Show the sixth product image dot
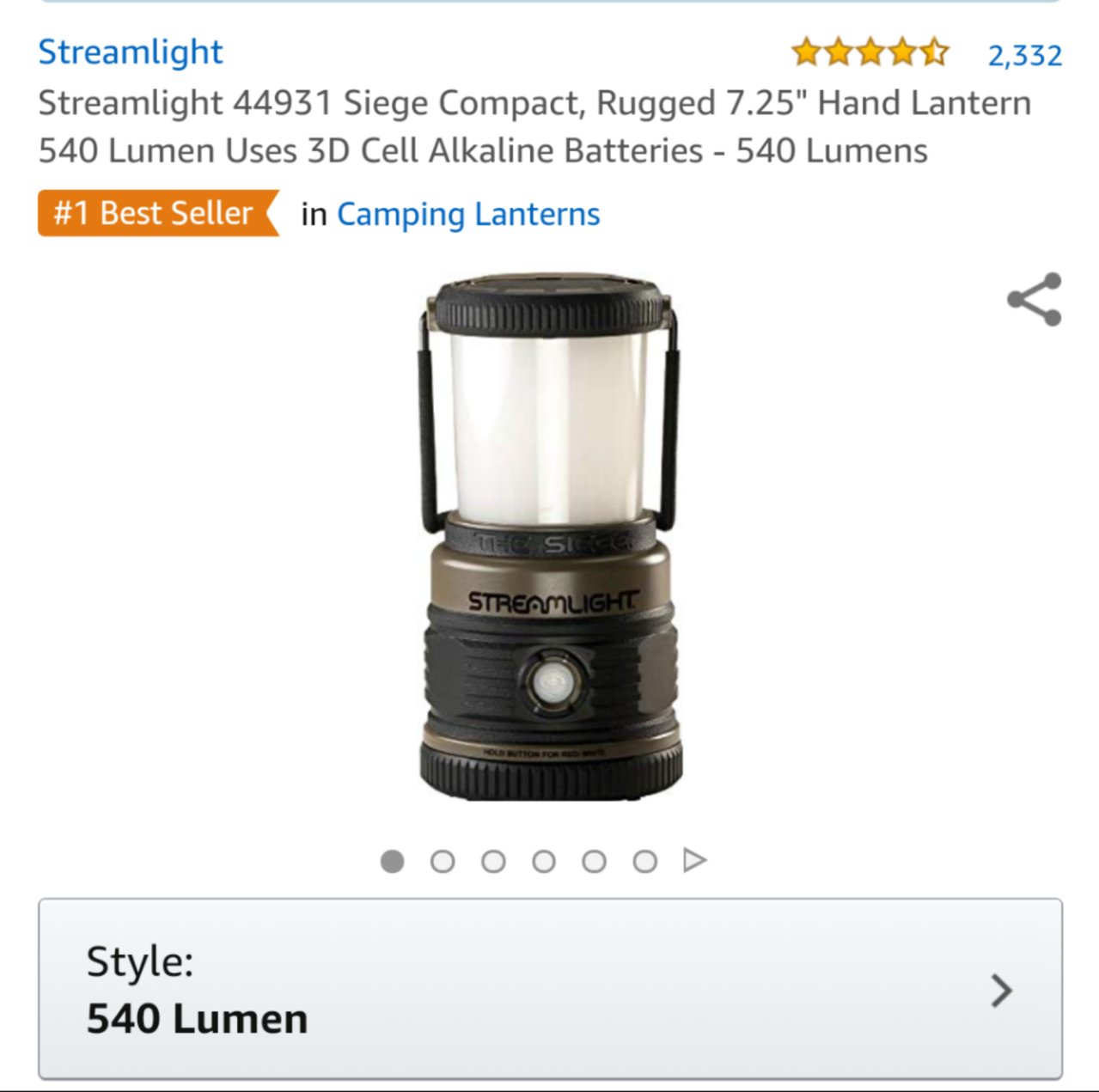 (x=644, y=861)
